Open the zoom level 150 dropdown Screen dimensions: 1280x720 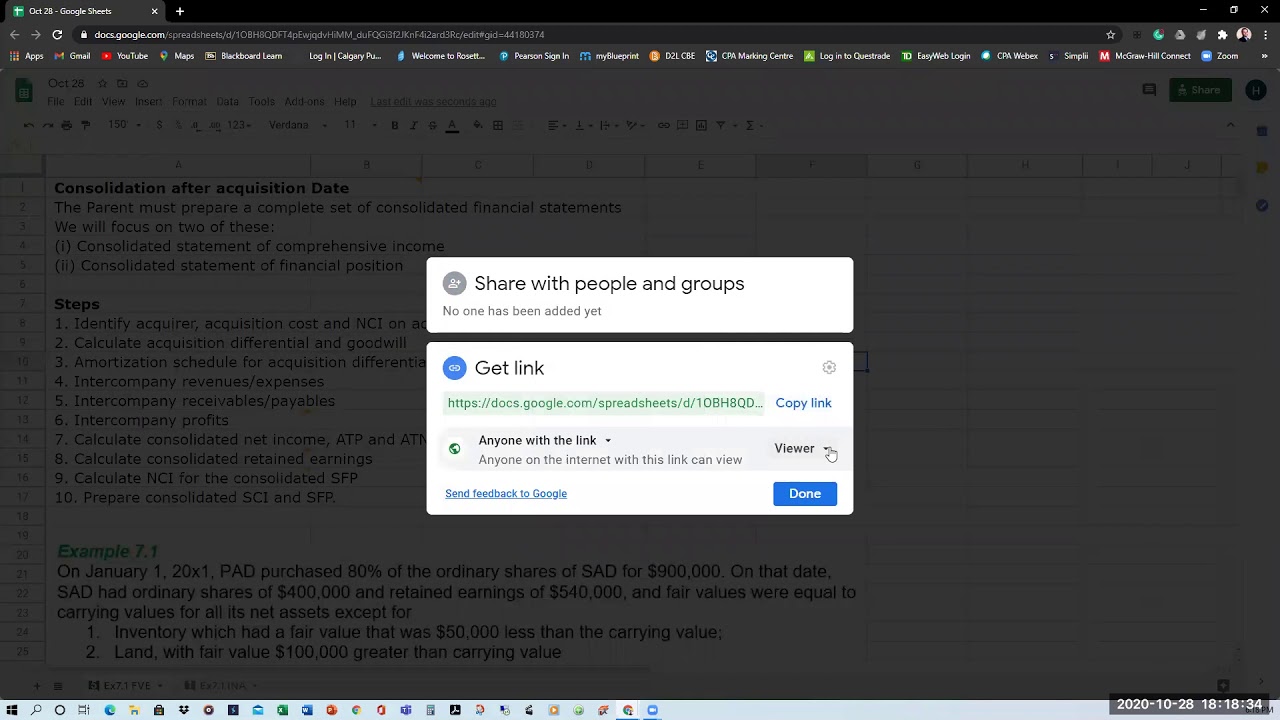(x=125, y=125)
